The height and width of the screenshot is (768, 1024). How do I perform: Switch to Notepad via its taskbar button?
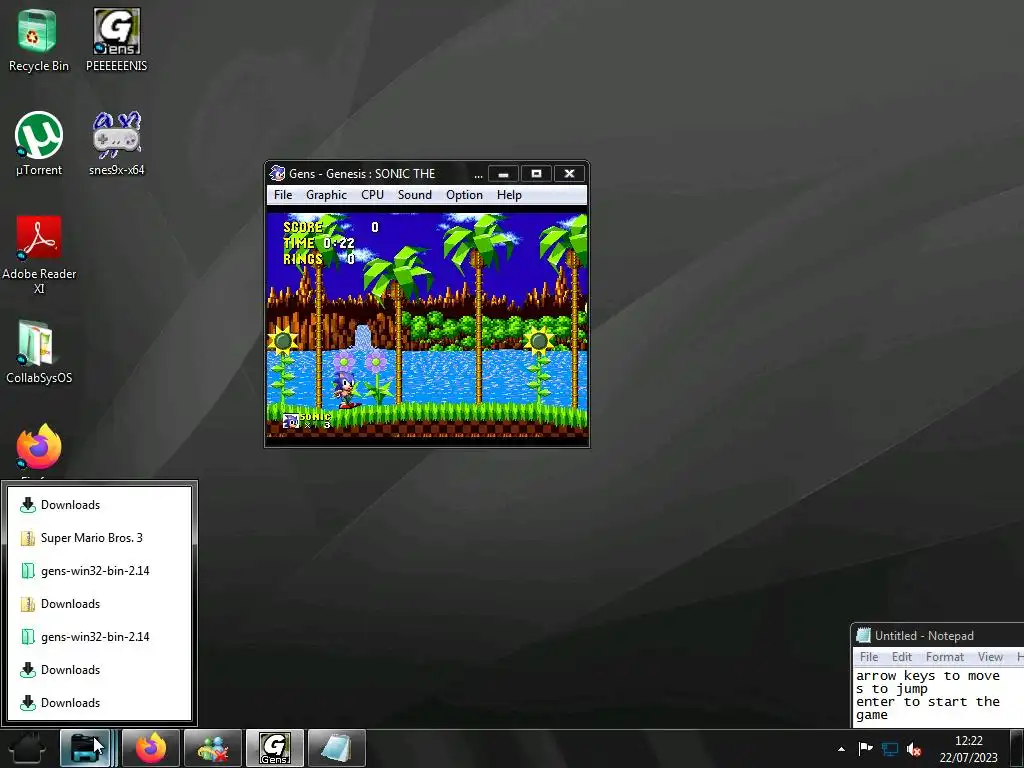(x=336, y=748)
